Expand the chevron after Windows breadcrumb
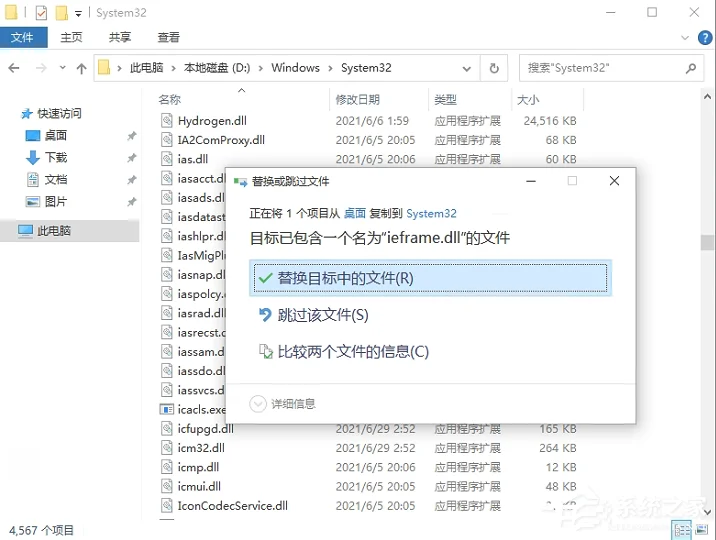 (x=330, y=68)
